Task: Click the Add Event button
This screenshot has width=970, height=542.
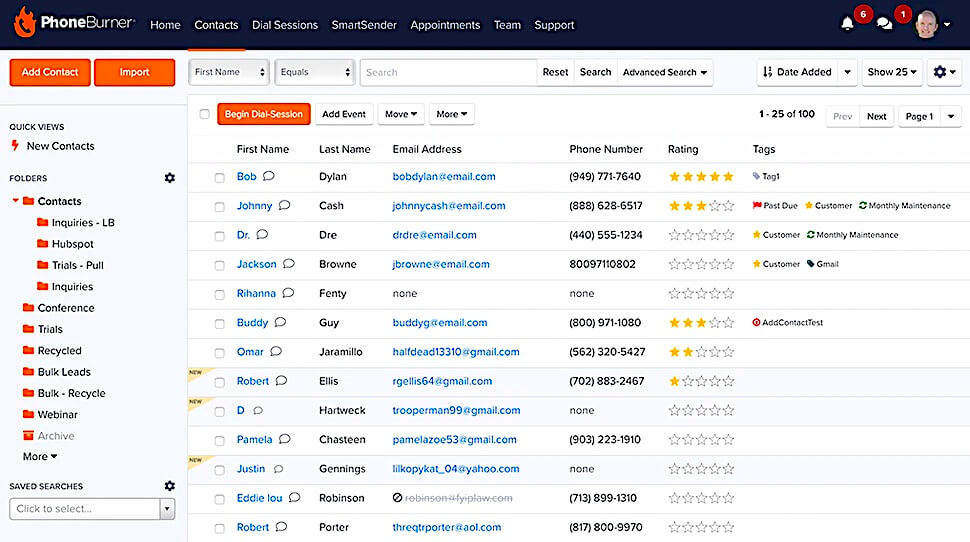Action: (x=344, y=114)
